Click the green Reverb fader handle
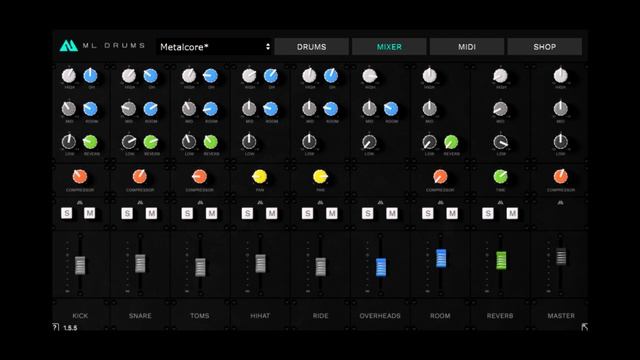The height and width of the screenshot is (360, 640). click(501, 260)
